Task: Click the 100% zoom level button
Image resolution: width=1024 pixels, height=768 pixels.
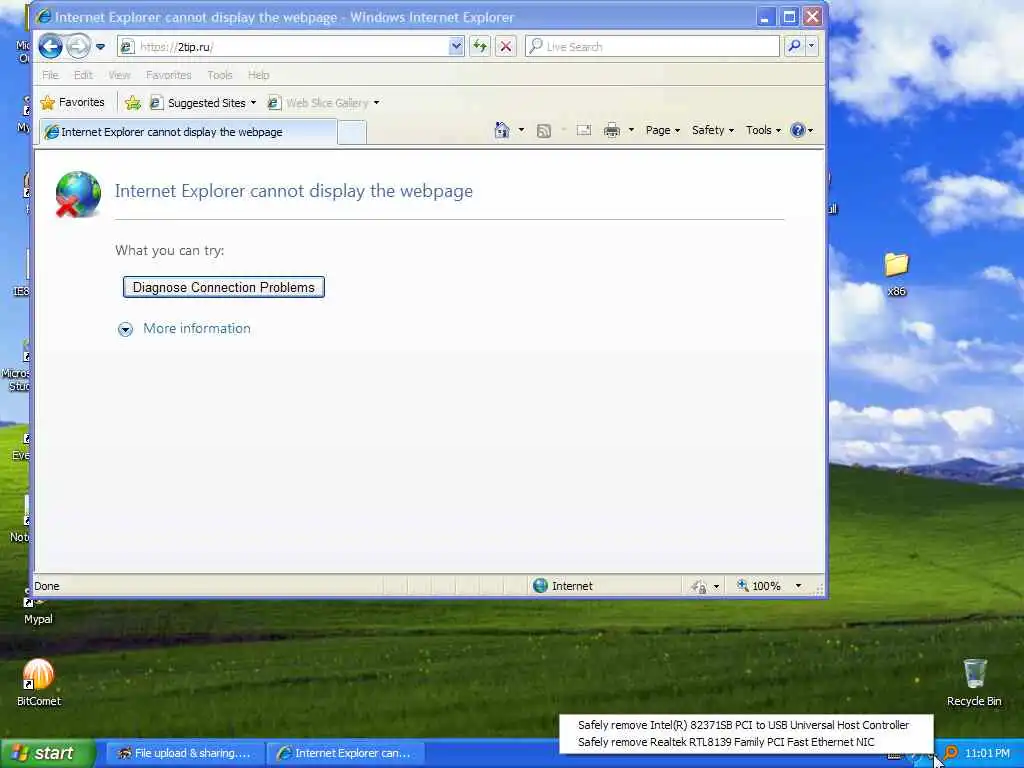Action: click(x=759, y=586)
